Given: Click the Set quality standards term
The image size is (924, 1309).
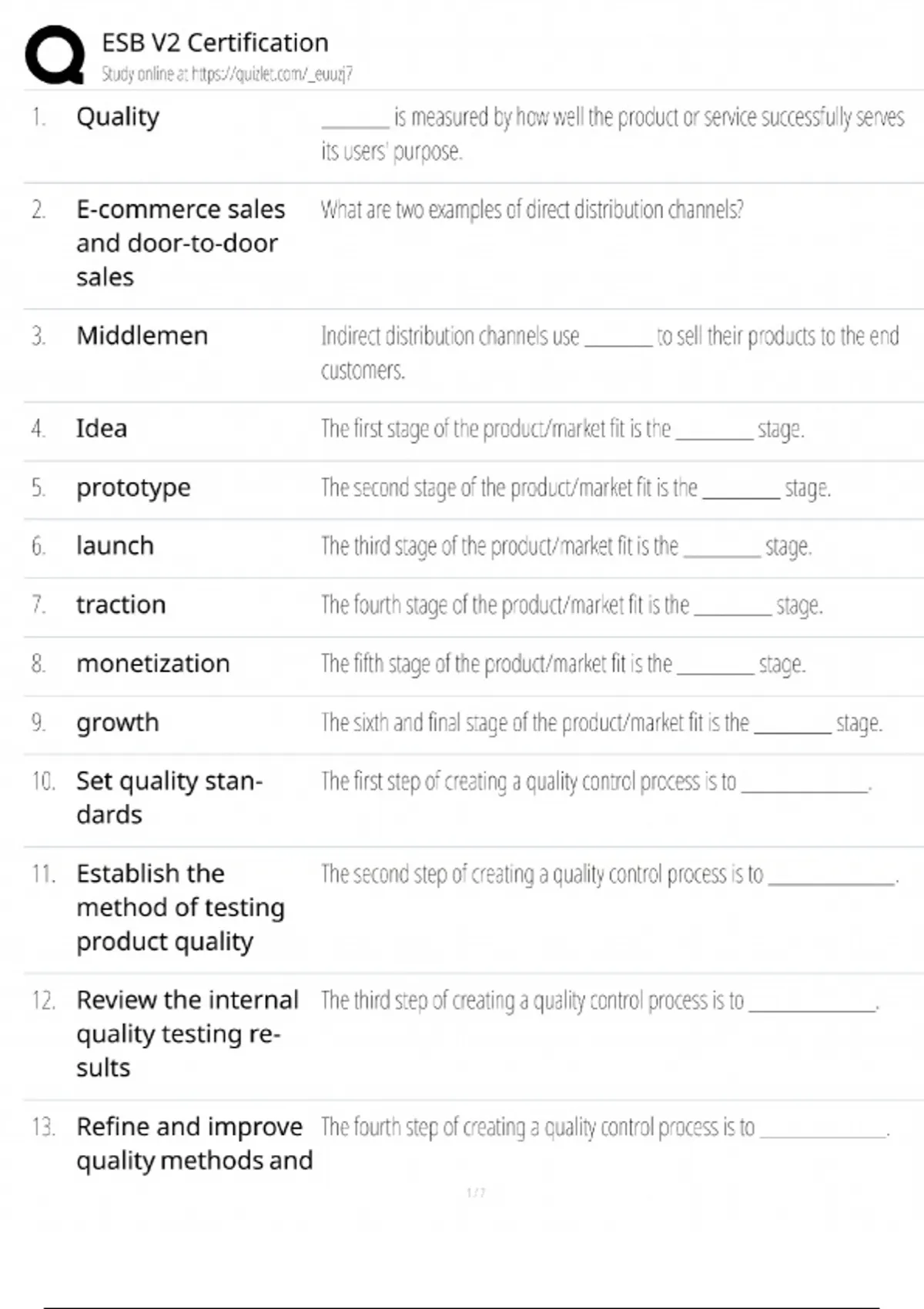Looking at the screenshot, I should coord(169,798).
